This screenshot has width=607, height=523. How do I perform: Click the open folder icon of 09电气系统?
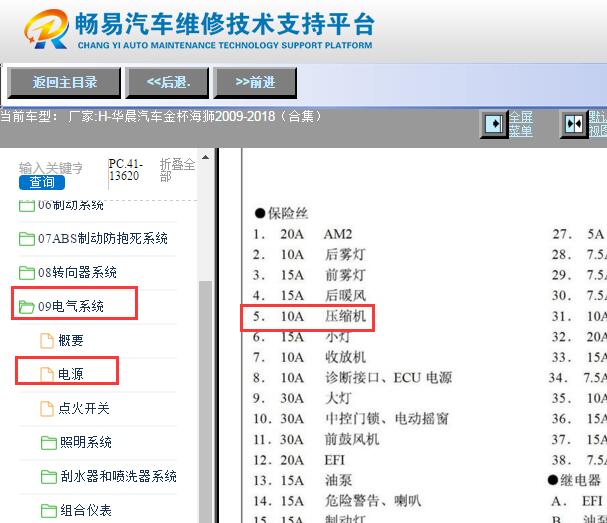(27, 307)
